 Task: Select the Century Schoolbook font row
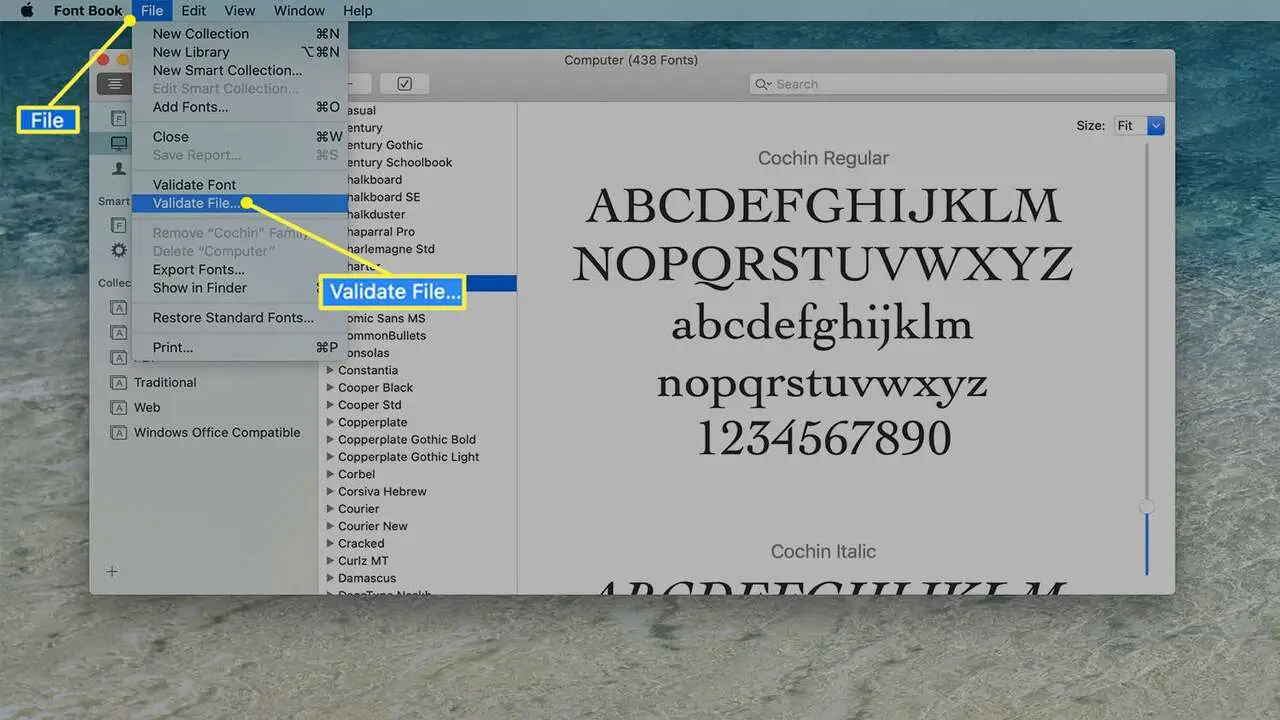tap(418, 162)
